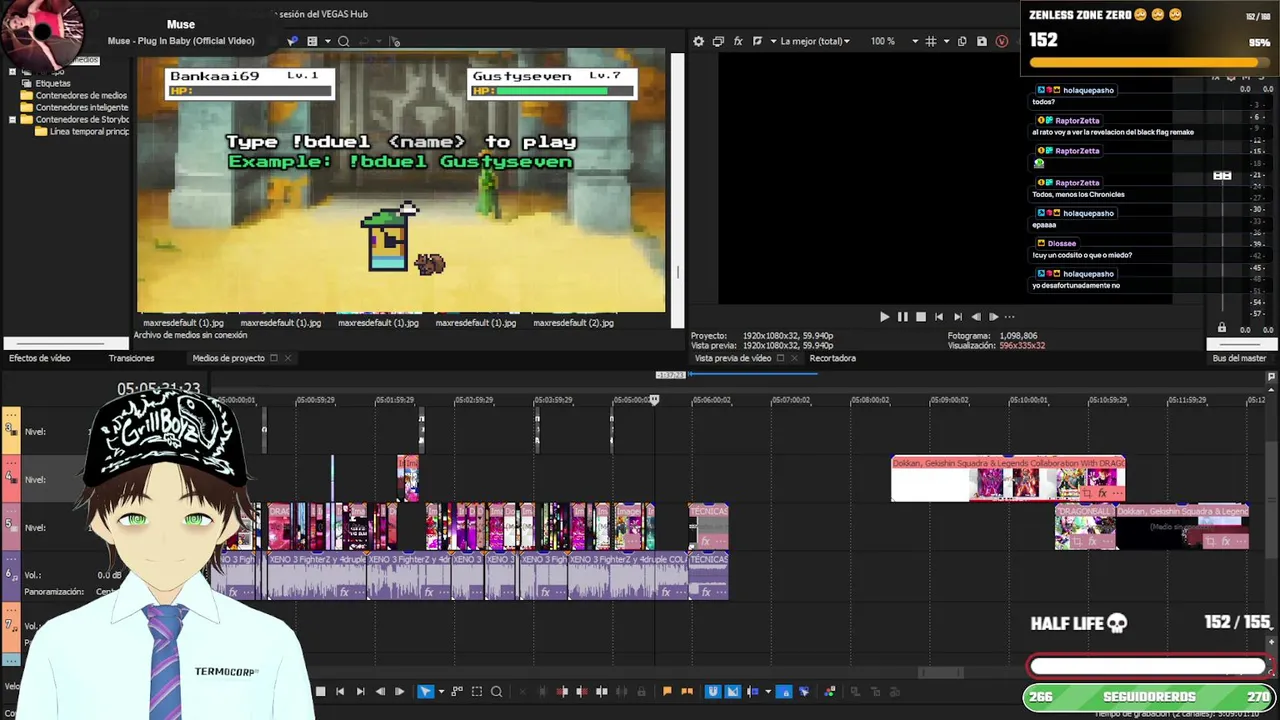This screenshot has width=1280, height=720.
Task: Open color grading panel icon
Action: click(x=830, y=691)
